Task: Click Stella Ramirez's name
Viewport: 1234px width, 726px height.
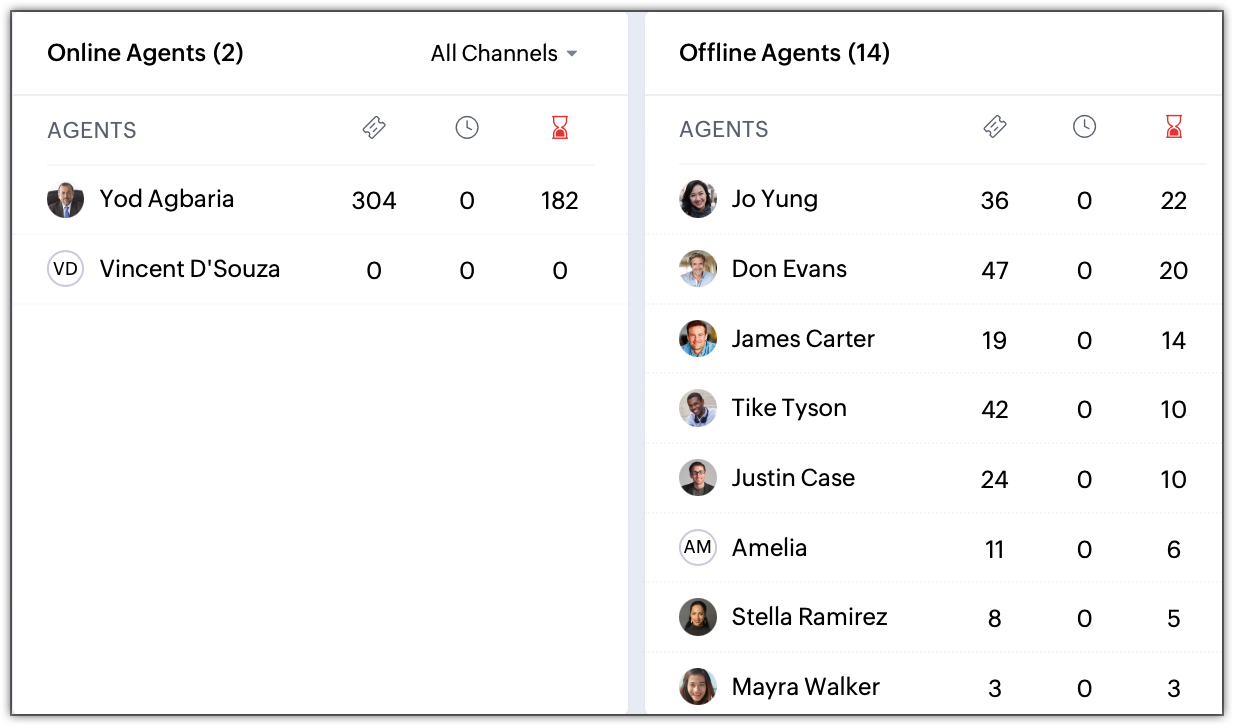Action: pos(809,617)
